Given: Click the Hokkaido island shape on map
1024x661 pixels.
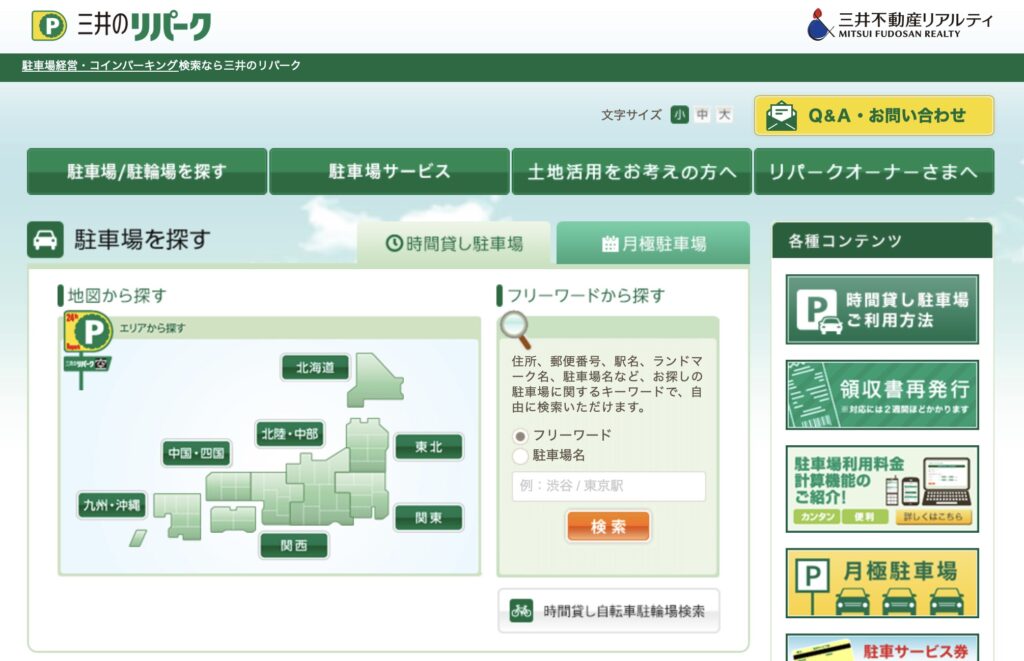Looking at the screenshot, I should 374,380.
